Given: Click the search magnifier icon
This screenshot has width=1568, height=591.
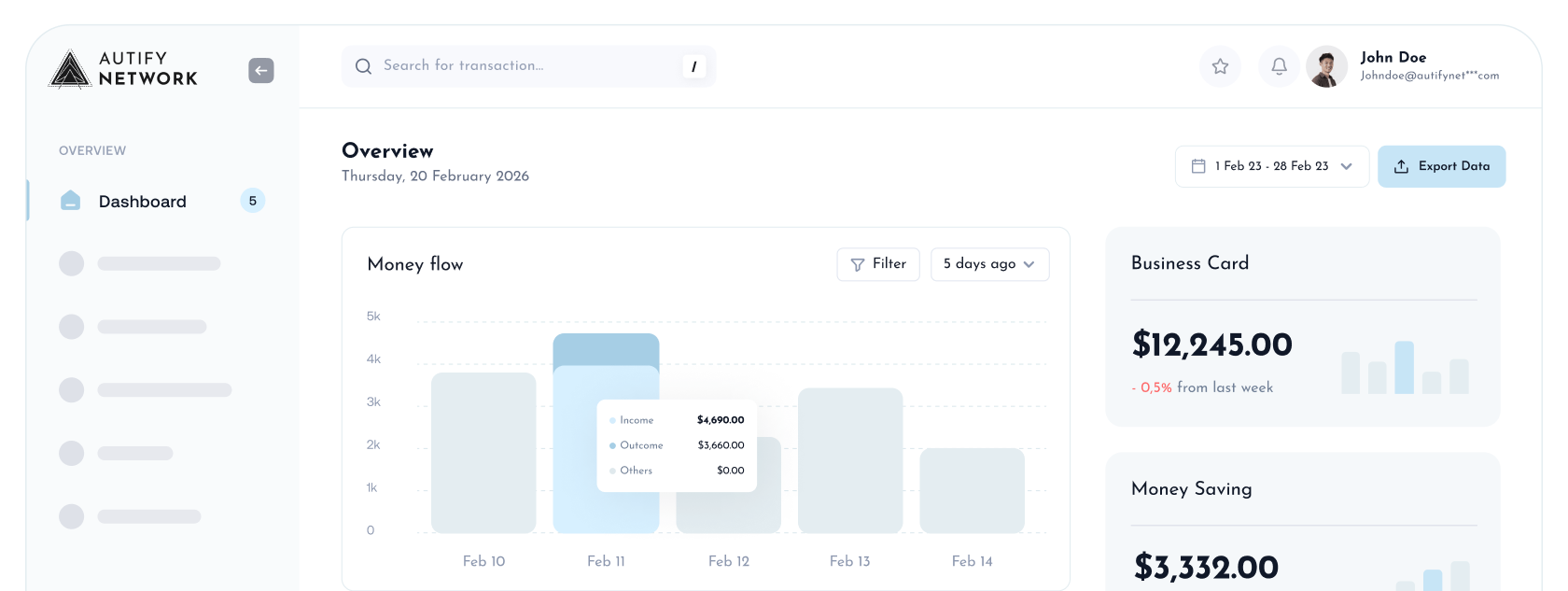Looking at the screenshot, I should tap(363, 66).
